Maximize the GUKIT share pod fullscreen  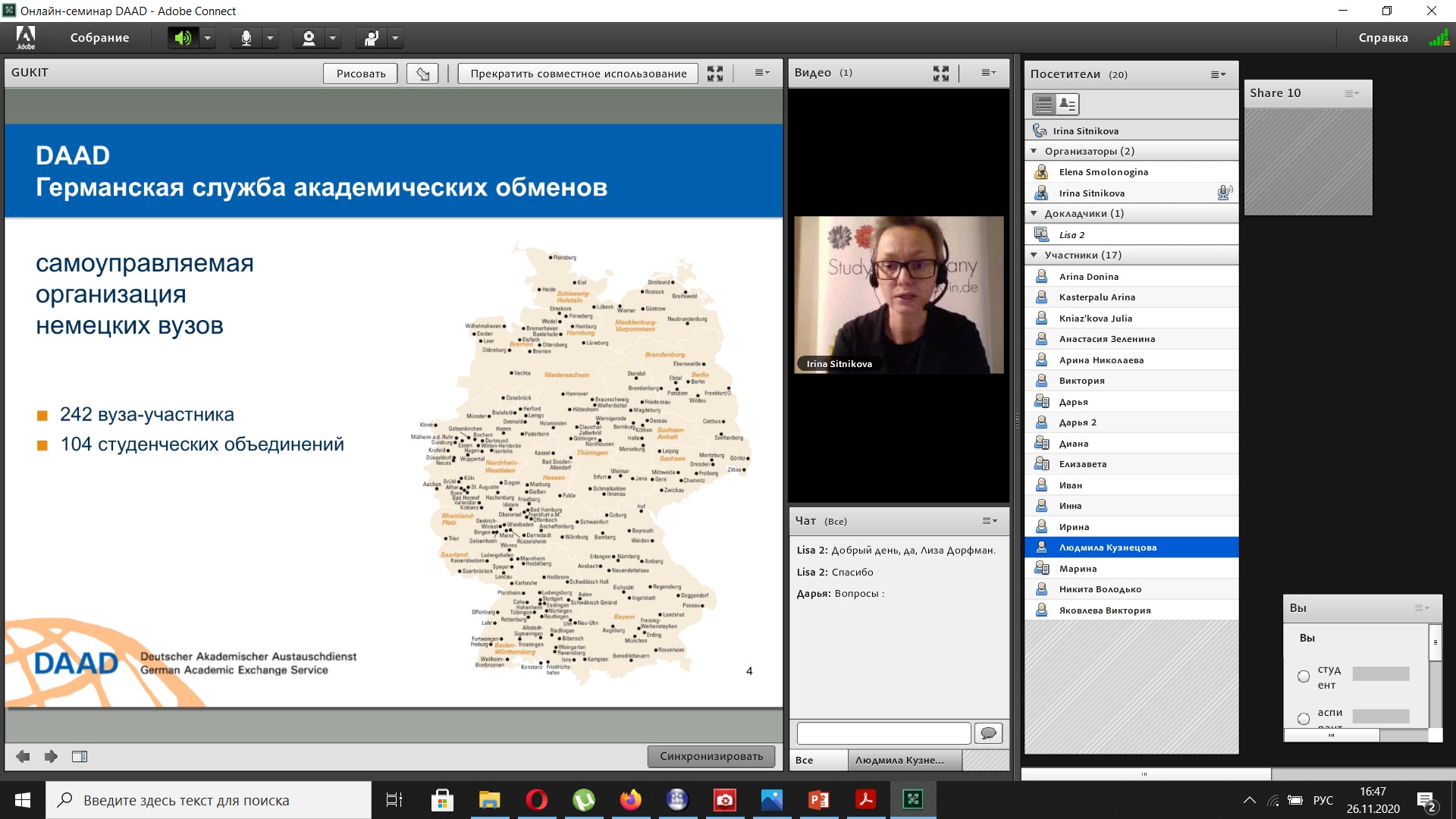coord(714,74)
